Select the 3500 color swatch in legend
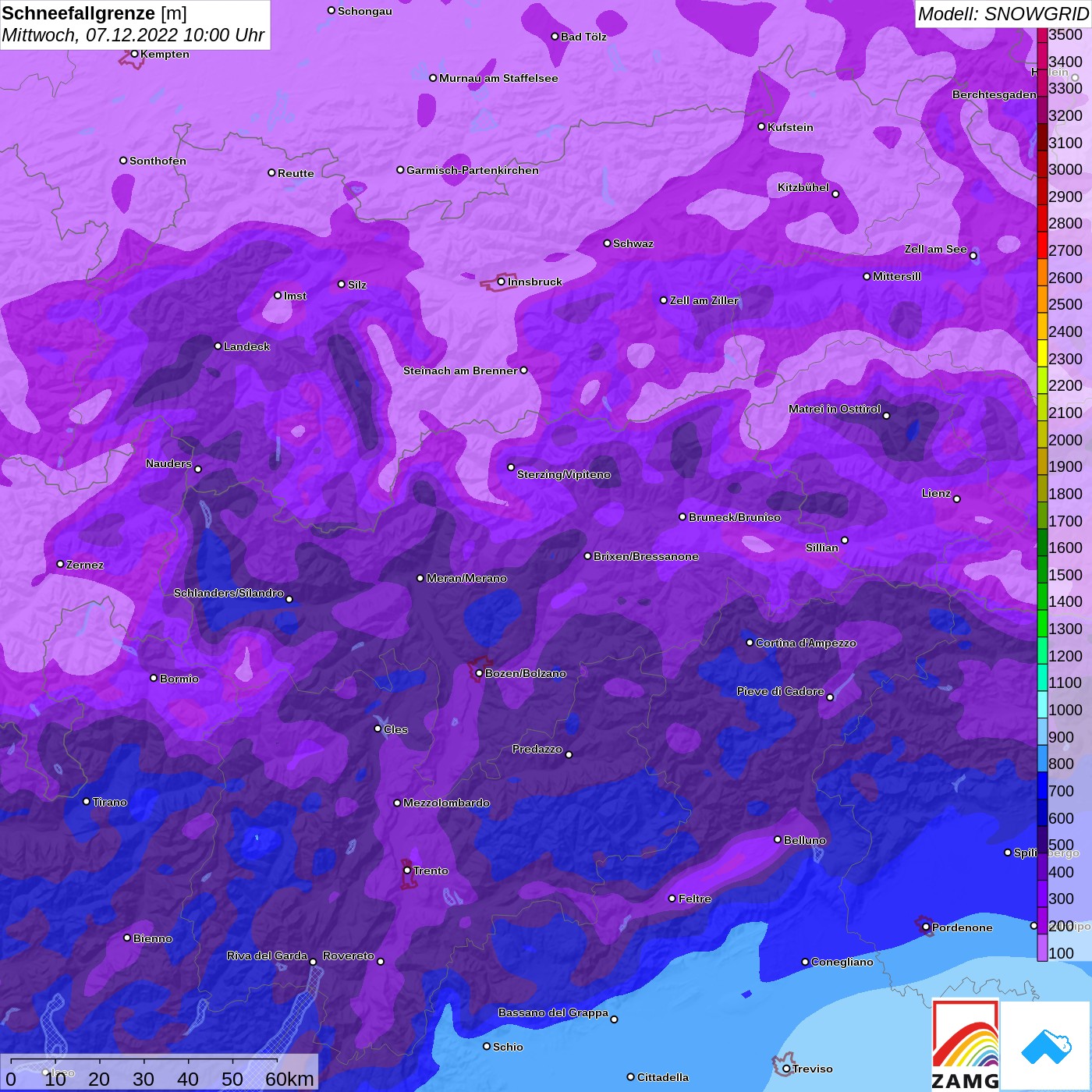Screen dimensions: 1092x1092 pos(1042,34)
